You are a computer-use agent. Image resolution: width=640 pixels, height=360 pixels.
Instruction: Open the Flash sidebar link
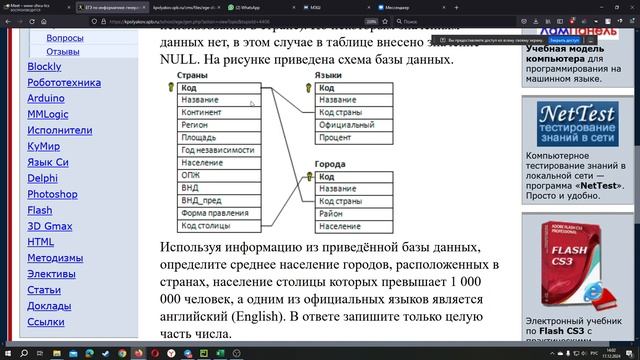pyautogui.click(x=40, y=210)
